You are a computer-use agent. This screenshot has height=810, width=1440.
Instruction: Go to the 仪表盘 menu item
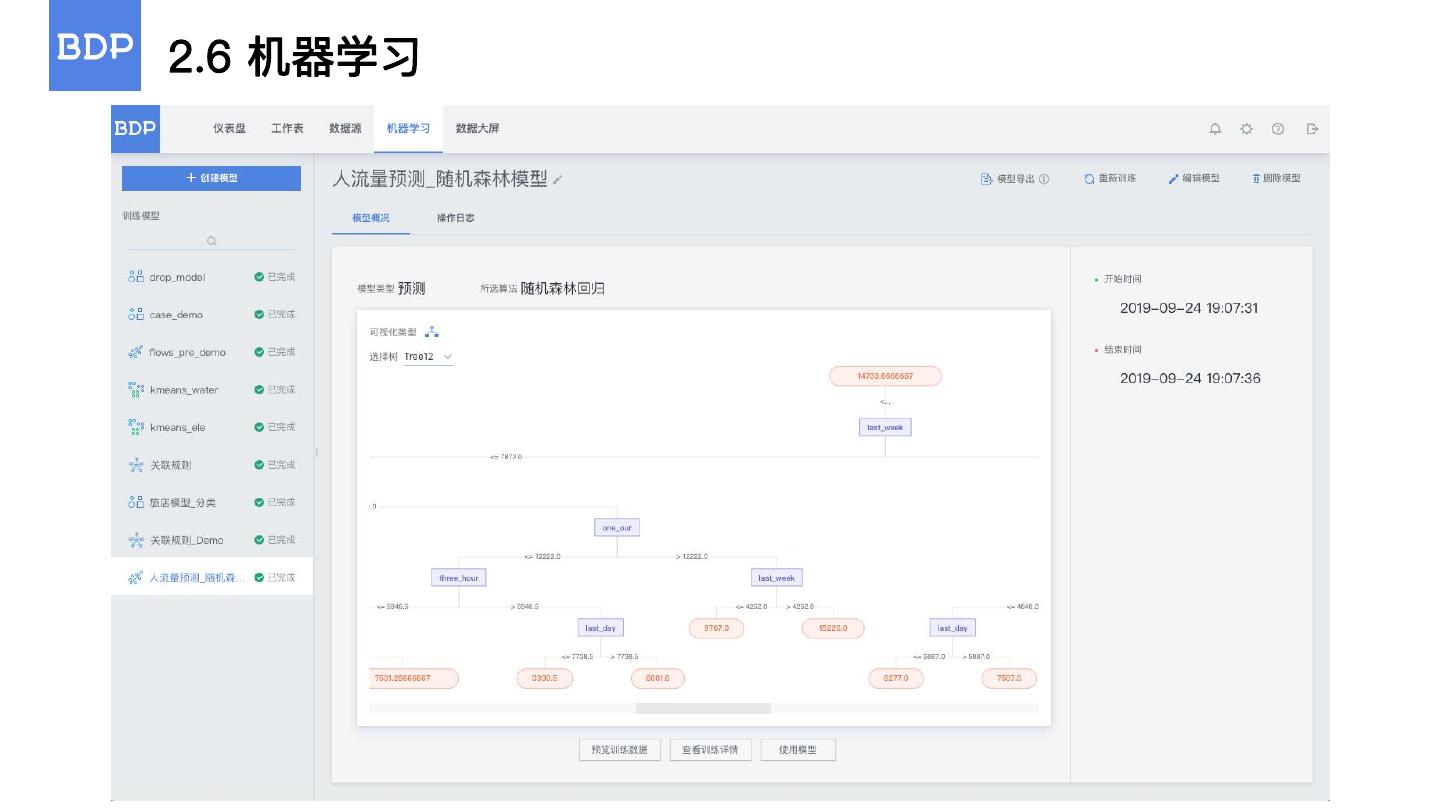(x=229, y=128)
